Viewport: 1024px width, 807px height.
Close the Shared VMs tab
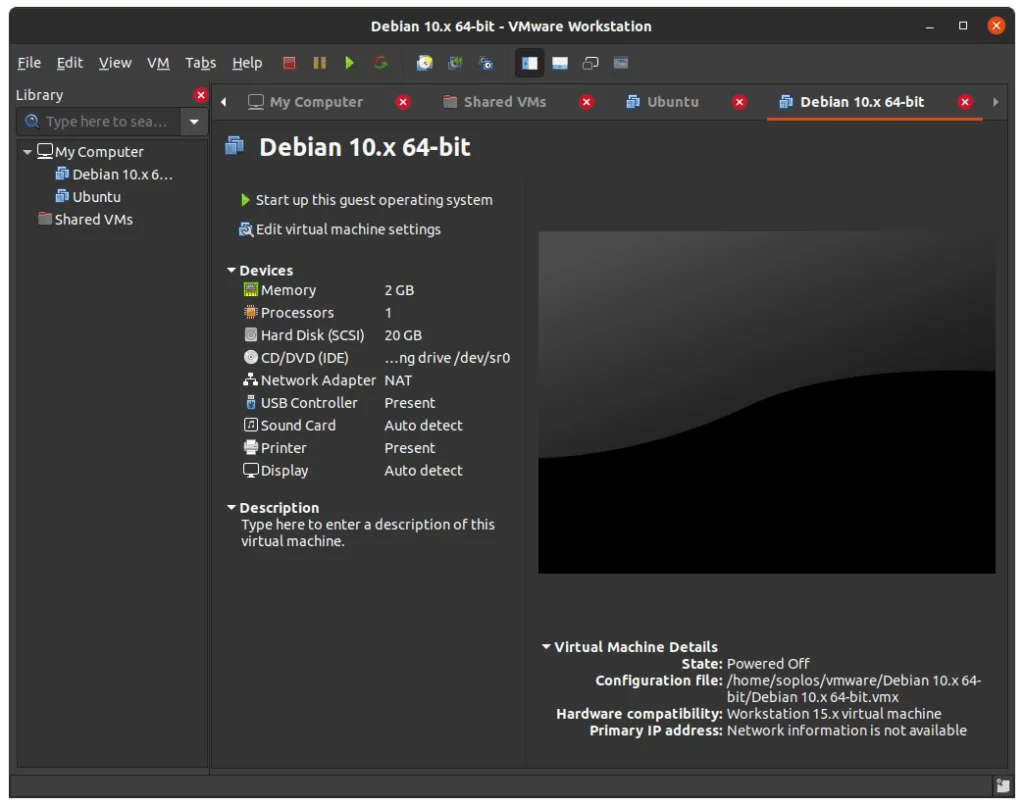pyautogui.click(x=586, y=102)
